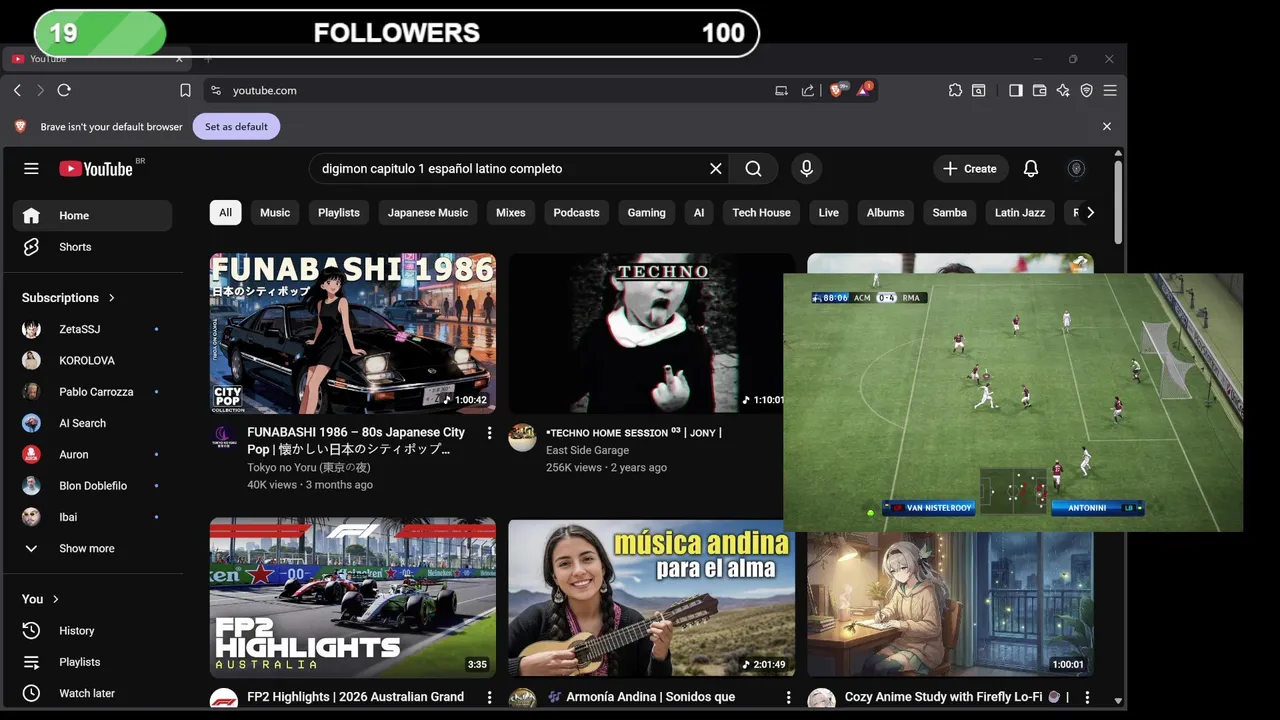Show more category chips with right arrow
This screenshot has width=1280, height=720.
pyautogui.click(x=1090, y=212)
